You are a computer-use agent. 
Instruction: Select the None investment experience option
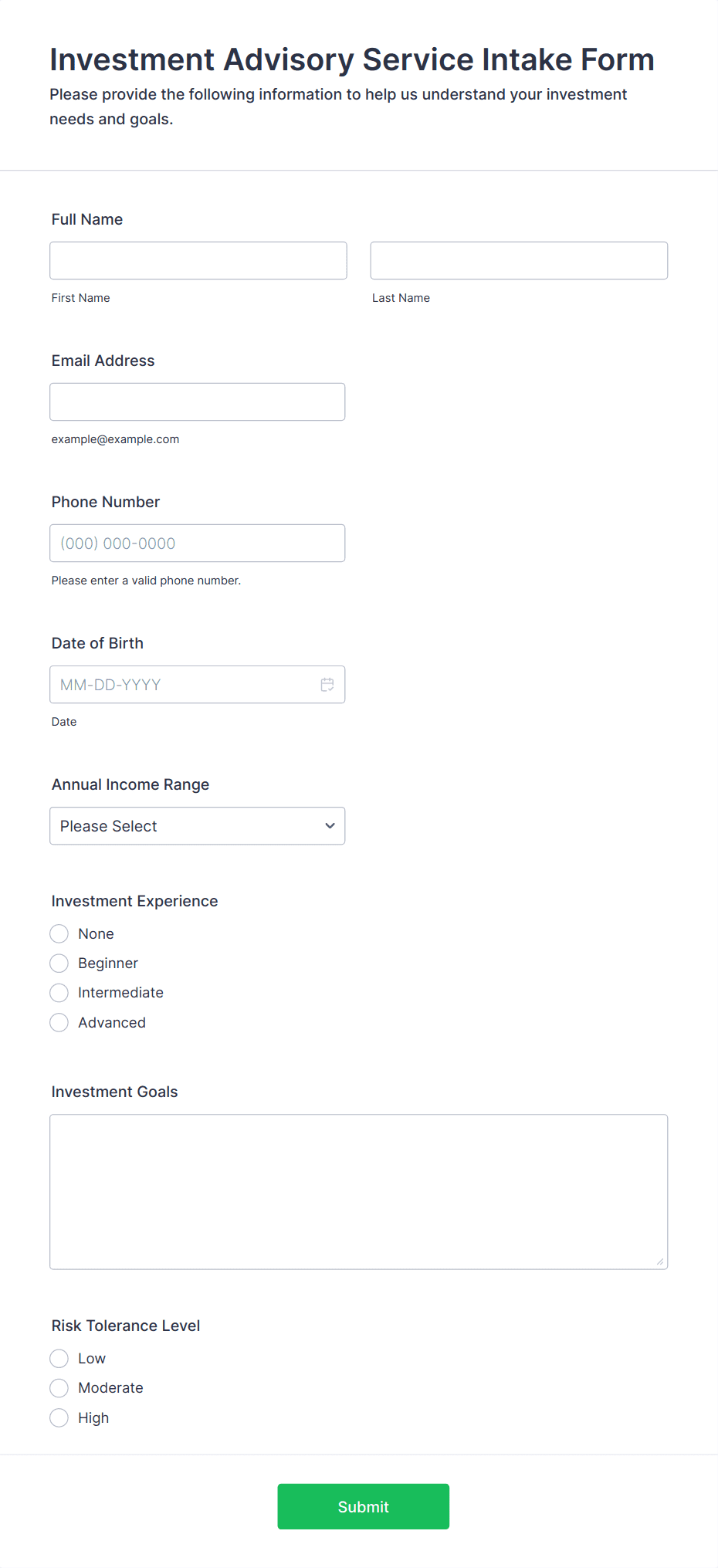pos(59,933)
